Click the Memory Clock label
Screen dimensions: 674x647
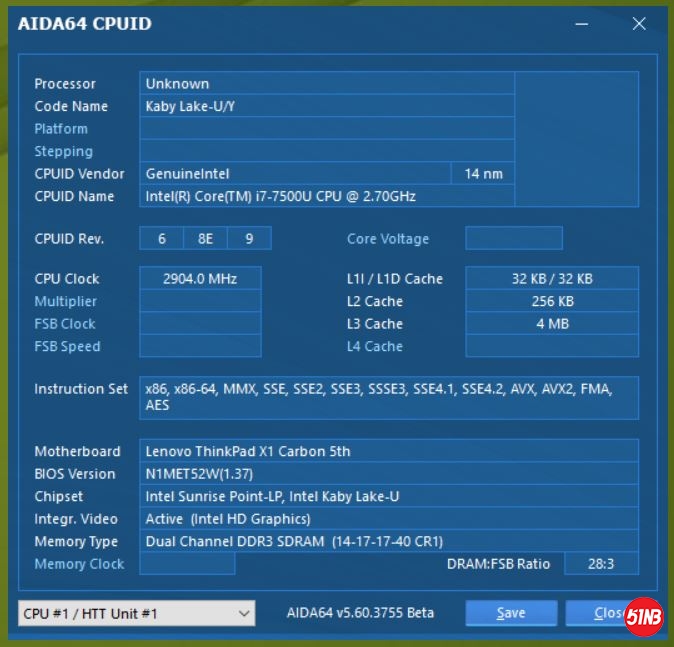79,564
